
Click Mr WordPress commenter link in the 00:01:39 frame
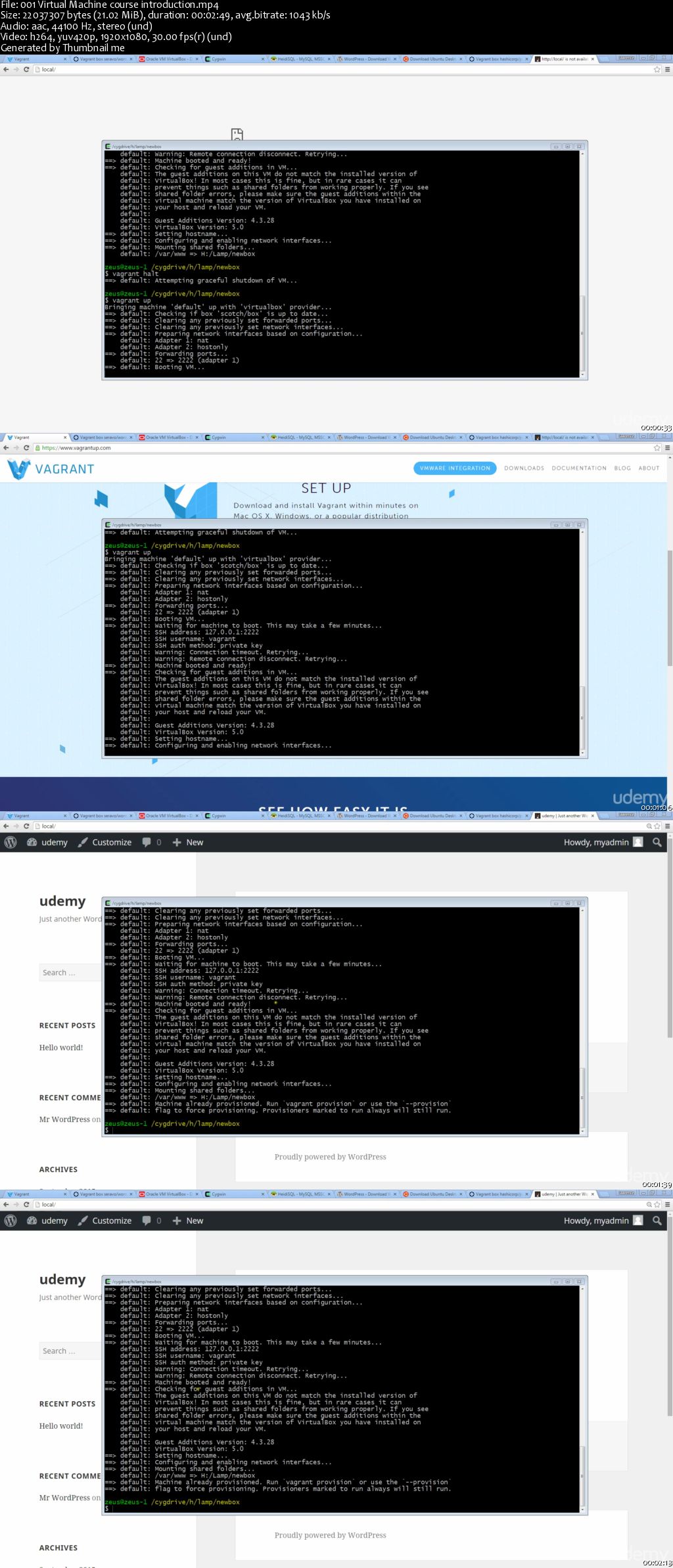[x=64, y=1119]
